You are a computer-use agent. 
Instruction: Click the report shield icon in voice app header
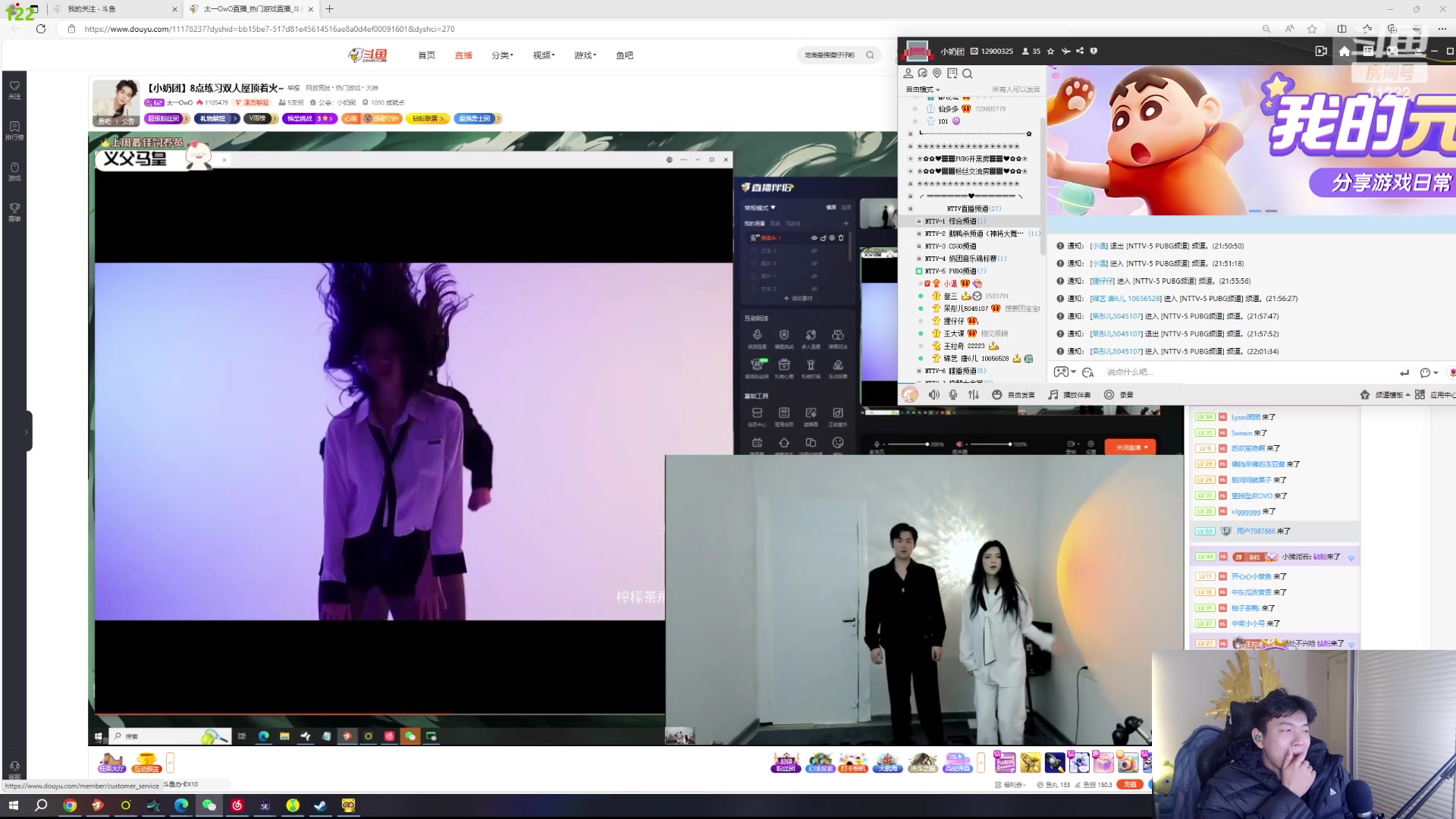click(1094, 52)
